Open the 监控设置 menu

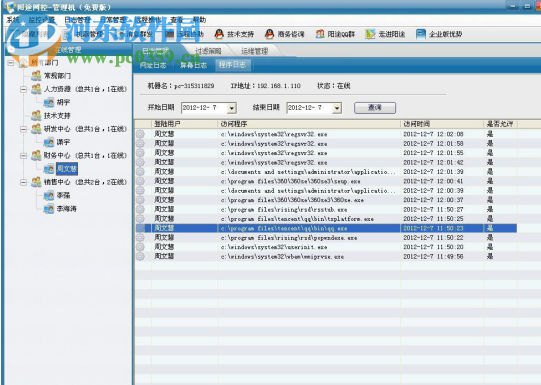pos(41,20)
